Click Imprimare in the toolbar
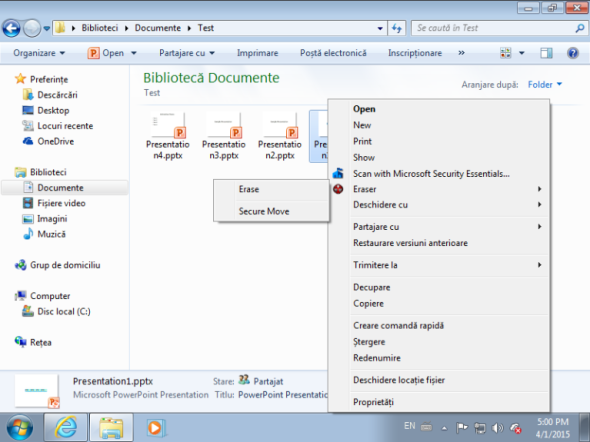Viewport: 590px width, 442px height. click(x=257, y=53)
